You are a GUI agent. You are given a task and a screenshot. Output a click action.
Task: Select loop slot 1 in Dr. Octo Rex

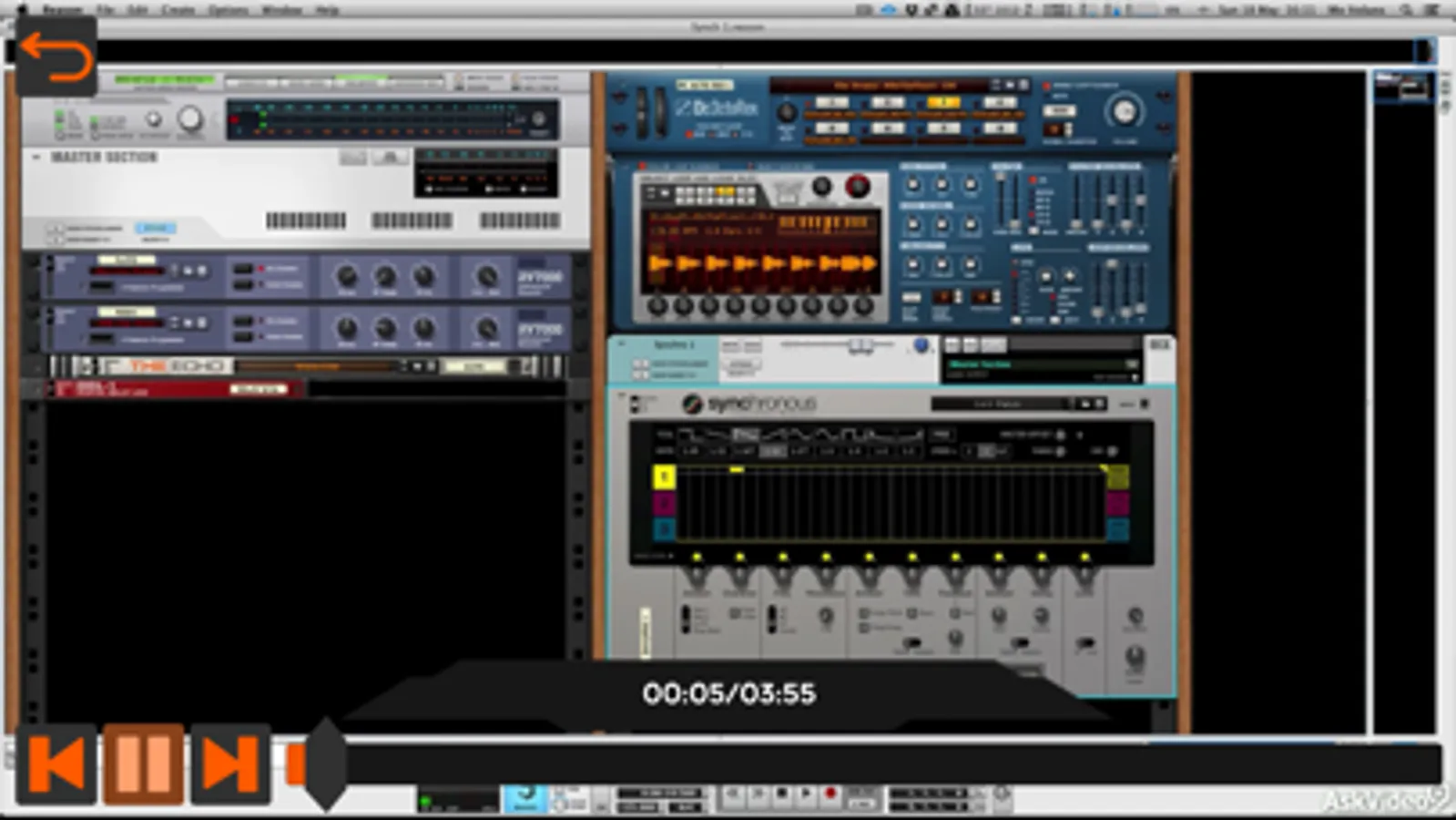click(x=831, y=103)
